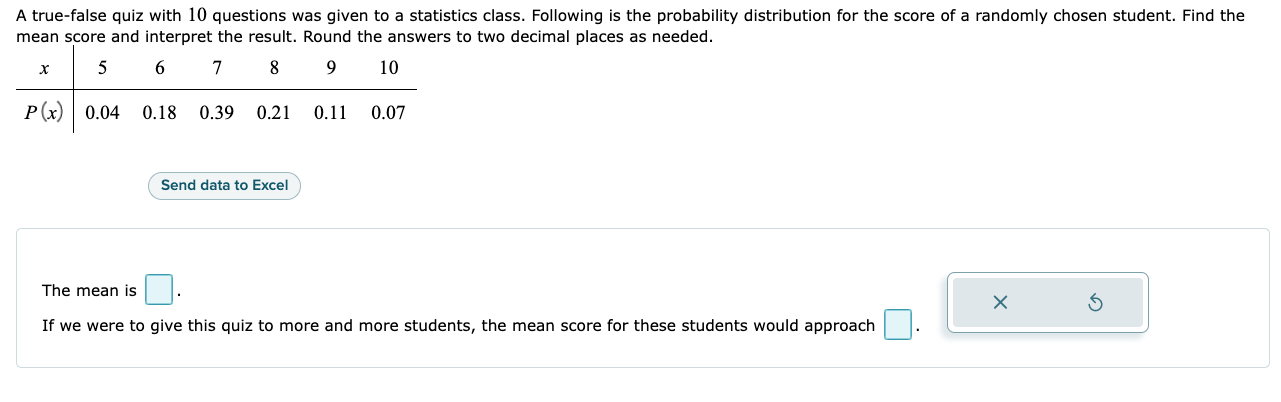Select the x header cell in the table
Image resolution: width=1281 pixels, height=402 pixels.
(44, 68)
